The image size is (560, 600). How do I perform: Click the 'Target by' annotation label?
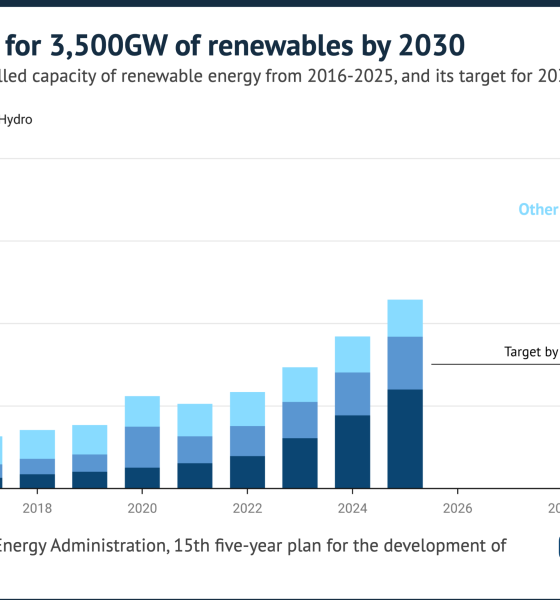pos(531,352)
